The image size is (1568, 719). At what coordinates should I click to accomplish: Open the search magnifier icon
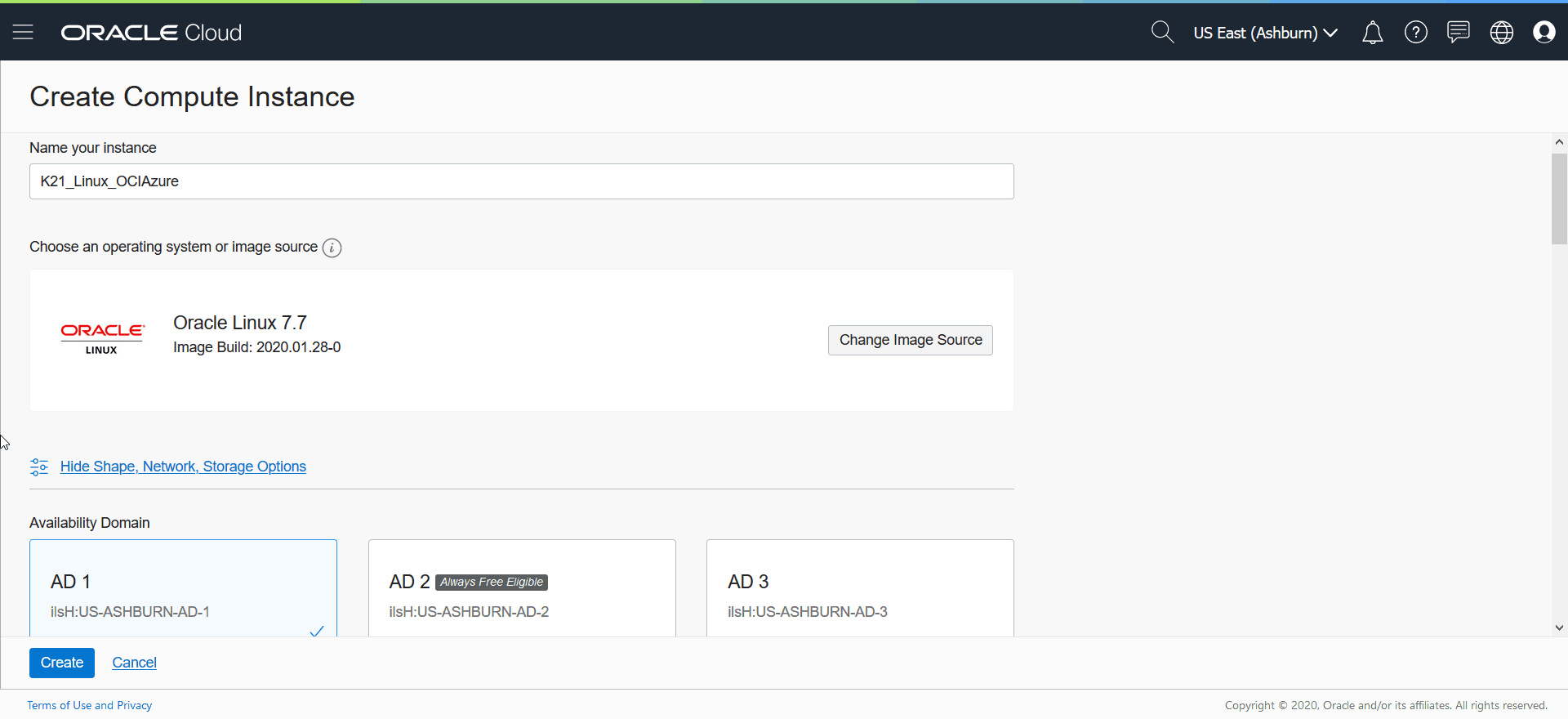[x=1161, y=33]
